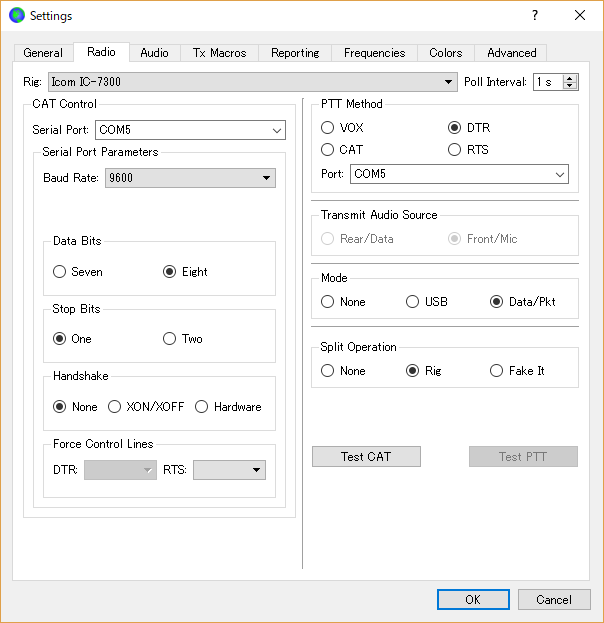Select the Radio tab
Viewport: 604px width, 623px height.
click(101, 52)
